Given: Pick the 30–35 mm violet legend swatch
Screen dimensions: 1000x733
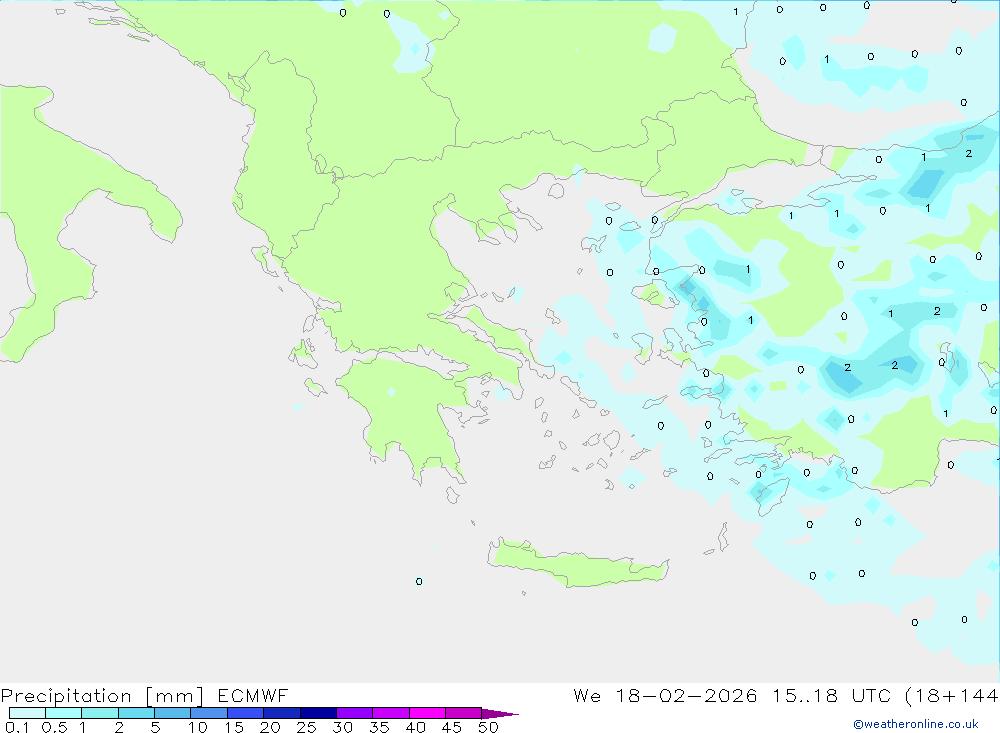Looking at the screenshot, I should [354, 713].
